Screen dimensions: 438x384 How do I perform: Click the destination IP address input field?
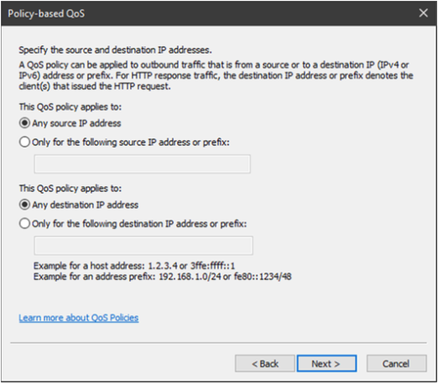pos(143,246)
